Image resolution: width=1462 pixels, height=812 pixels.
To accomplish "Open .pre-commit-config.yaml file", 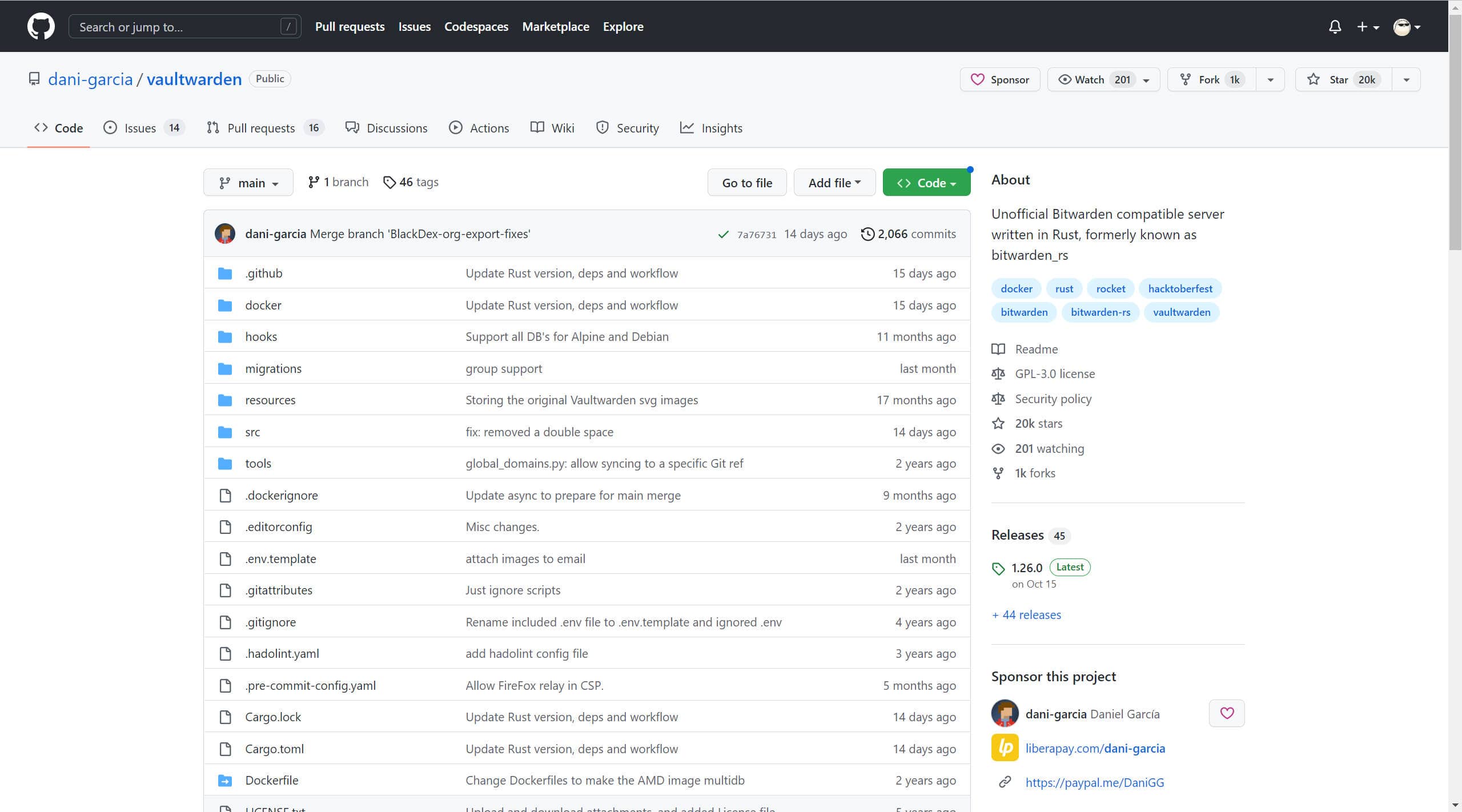I will coord(310,686).
